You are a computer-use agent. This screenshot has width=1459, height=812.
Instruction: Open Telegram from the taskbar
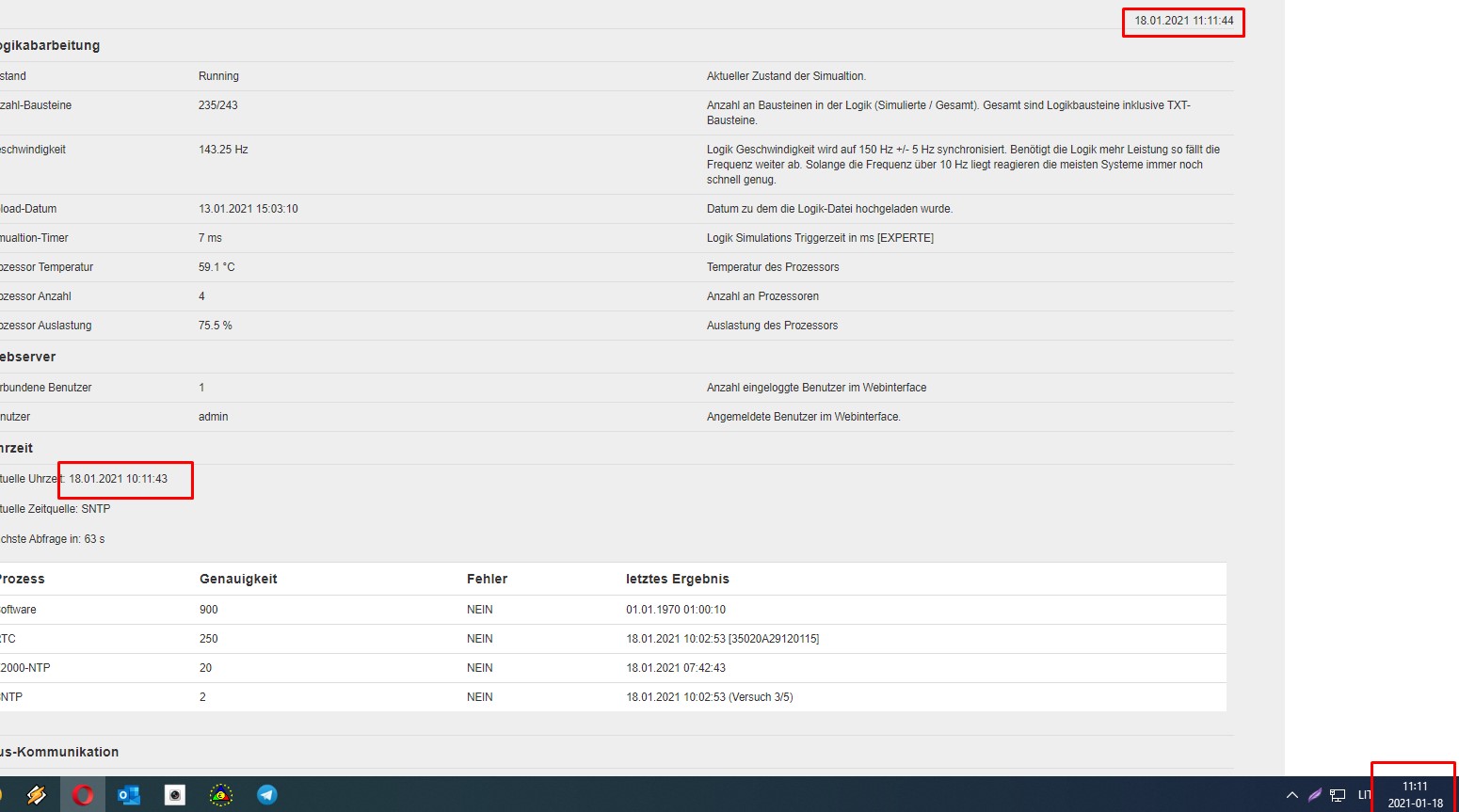267,795
